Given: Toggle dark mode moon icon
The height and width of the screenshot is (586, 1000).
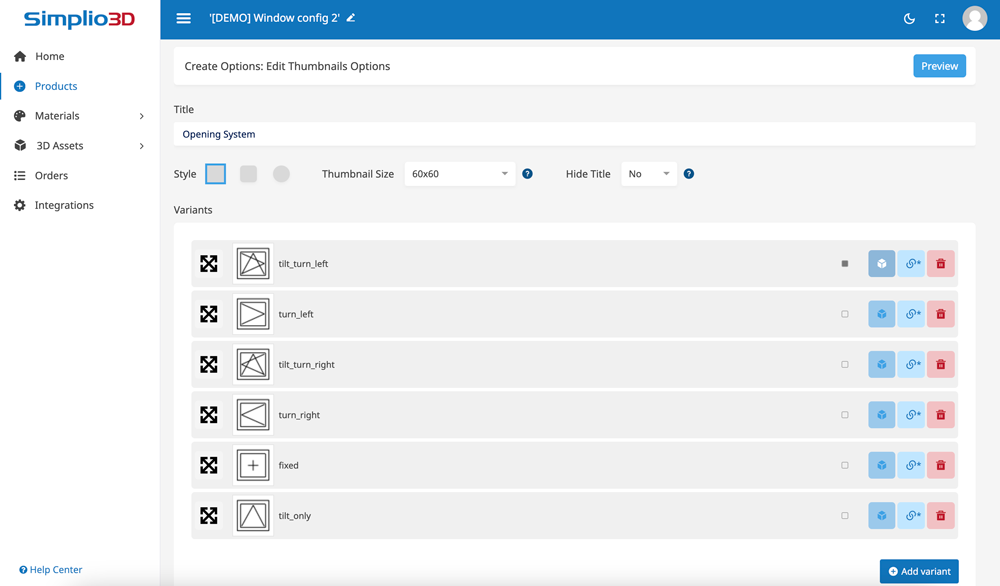Looking at the screenshot, I should (x=909, y=18).
